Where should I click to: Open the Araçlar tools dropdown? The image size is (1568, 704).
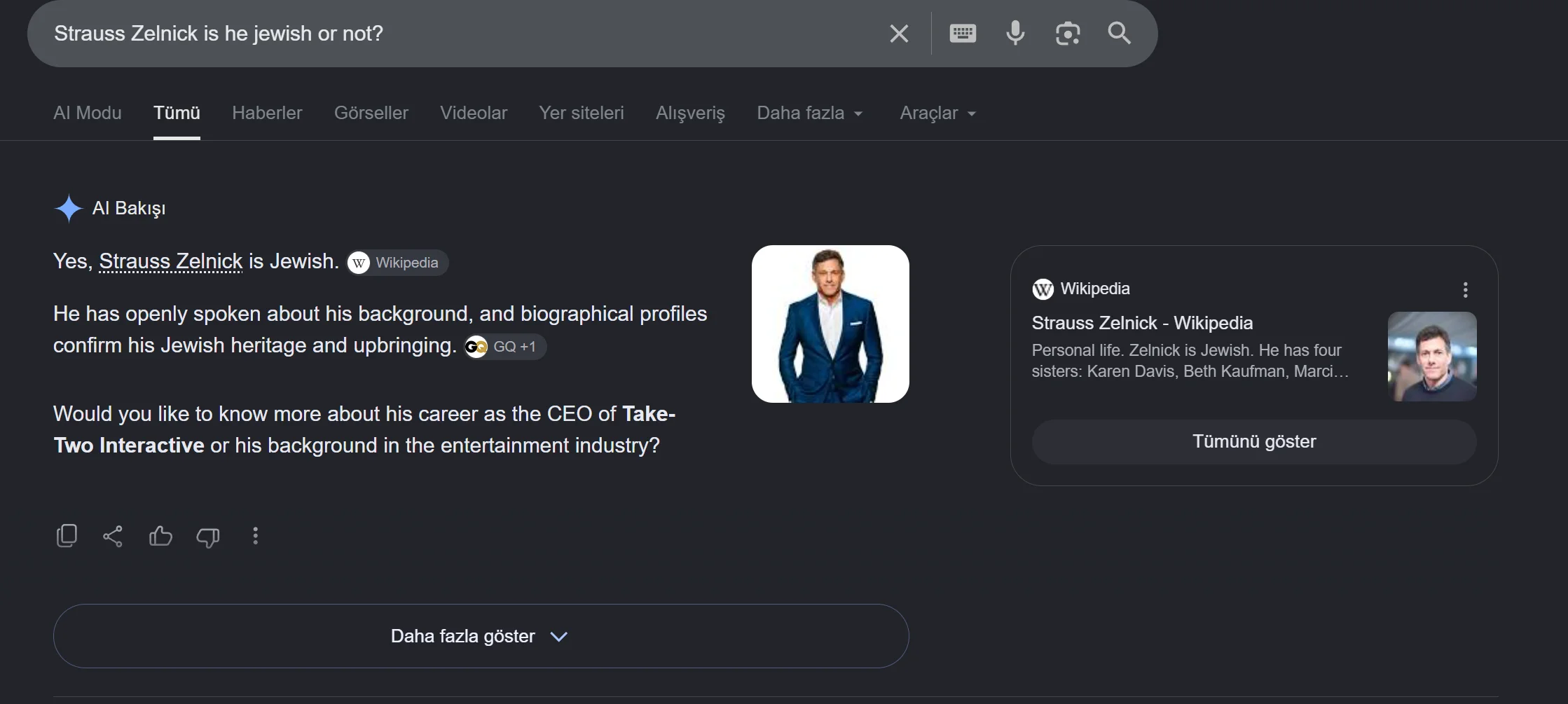(x=938, y=113)
